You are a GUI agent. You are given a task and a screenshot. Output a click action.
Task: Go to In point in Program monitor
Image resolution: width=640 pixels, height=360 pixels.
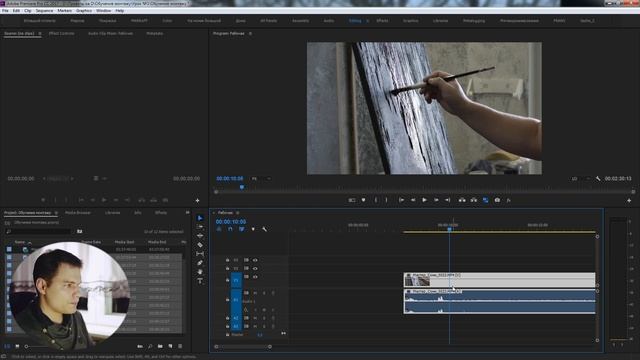402,200
